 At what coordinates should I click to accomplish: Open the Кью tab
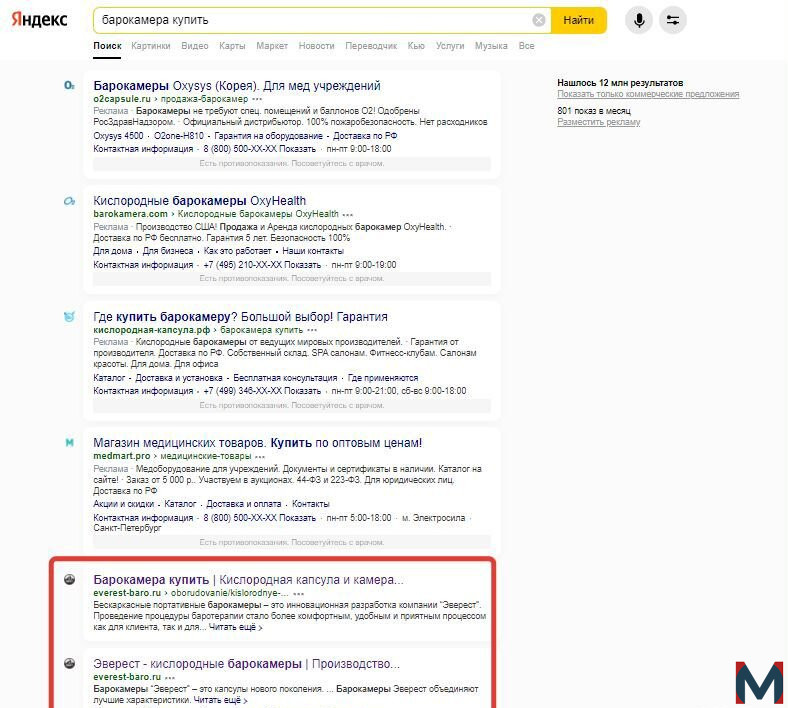[416, 46]
